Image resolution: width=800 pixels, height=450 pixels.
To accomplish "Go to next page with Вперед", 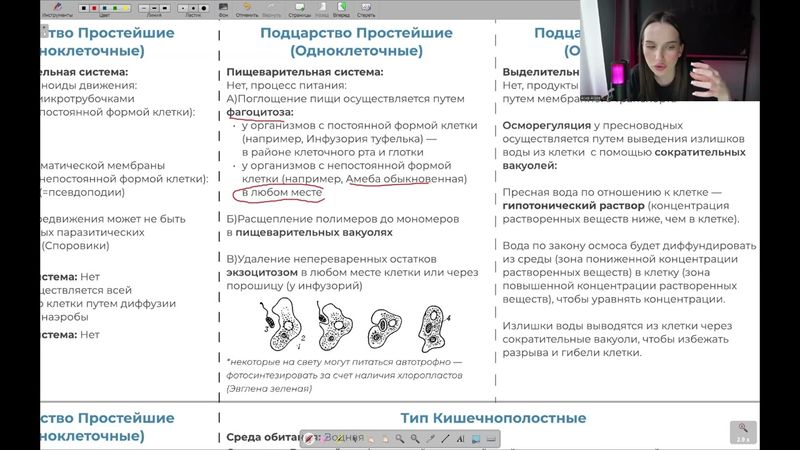I will click(x=341, y=9).
